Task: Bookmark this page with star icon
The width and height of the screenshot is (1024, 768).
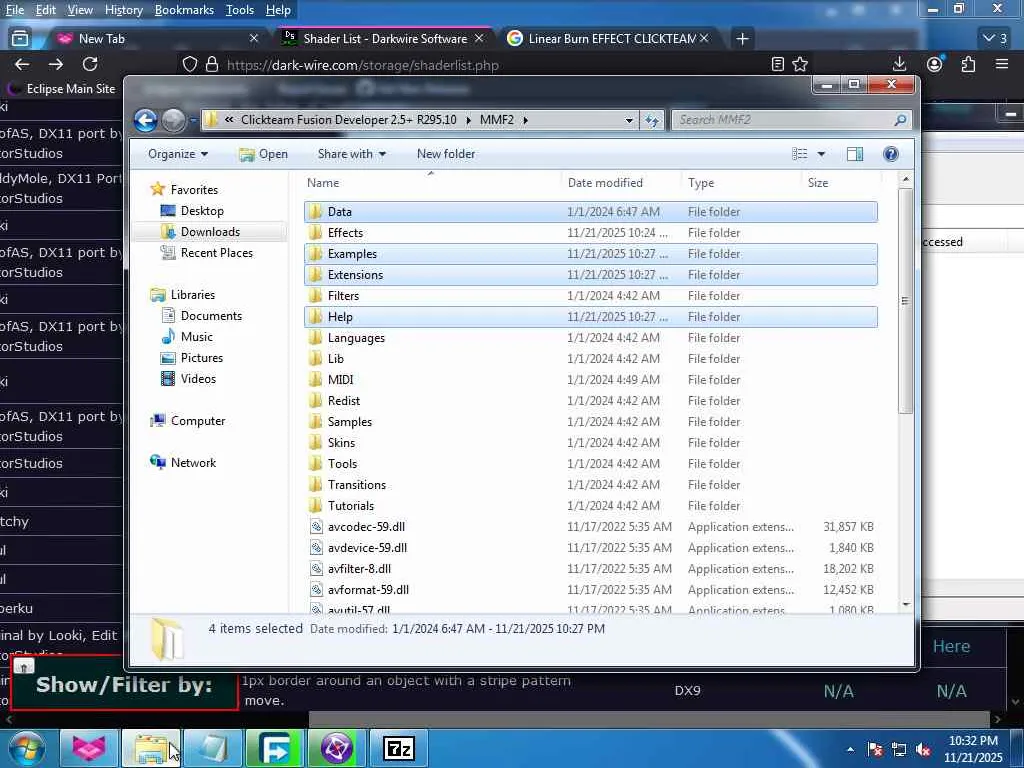Action: pos(800,64)
